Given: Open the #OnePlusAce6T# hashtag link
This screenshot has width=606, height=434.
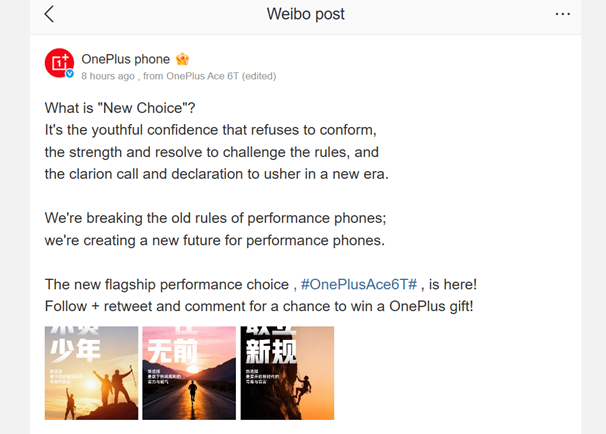Looking at the screenshot, I should (359, 284).
